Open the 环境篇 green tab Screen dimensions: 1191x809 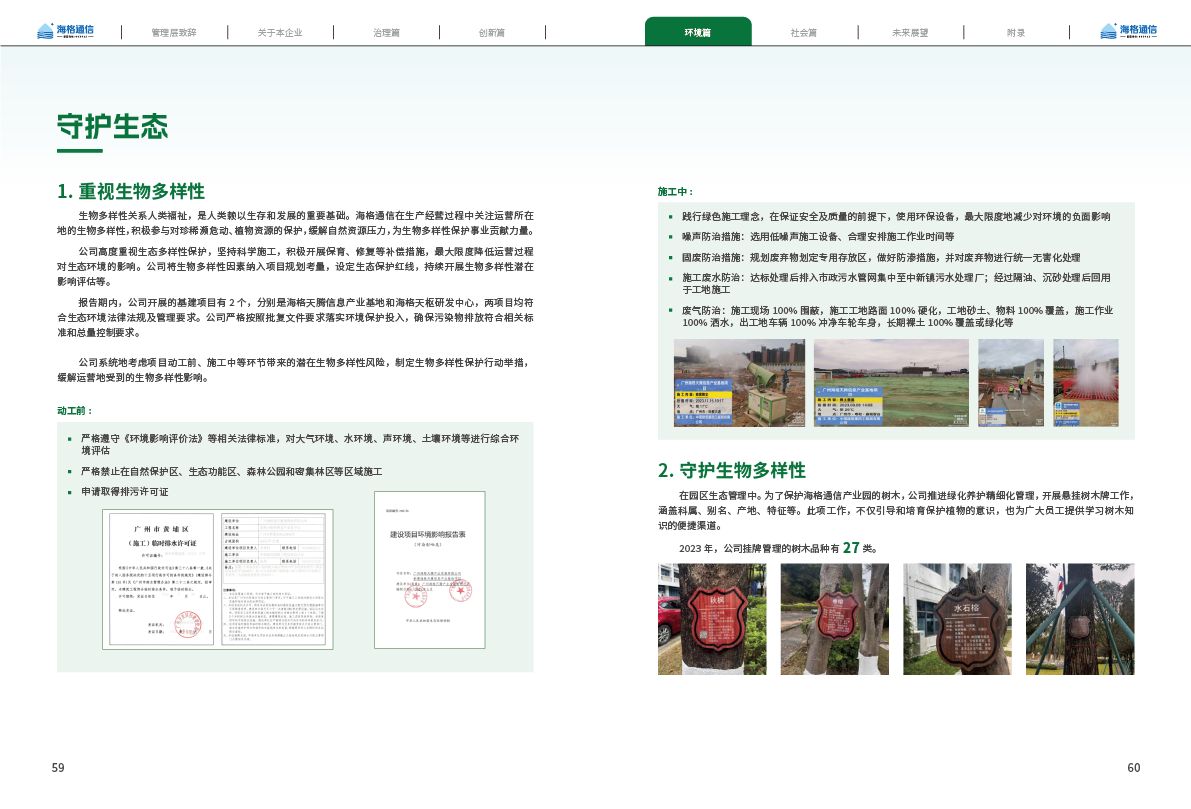click(x=697, y=32)
